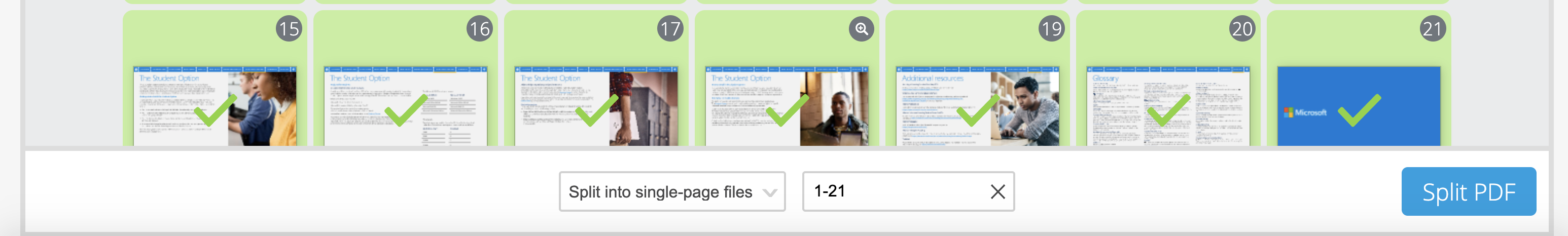Click the page 20 number badge
1568x236 pixels.
click(1242, 28)
